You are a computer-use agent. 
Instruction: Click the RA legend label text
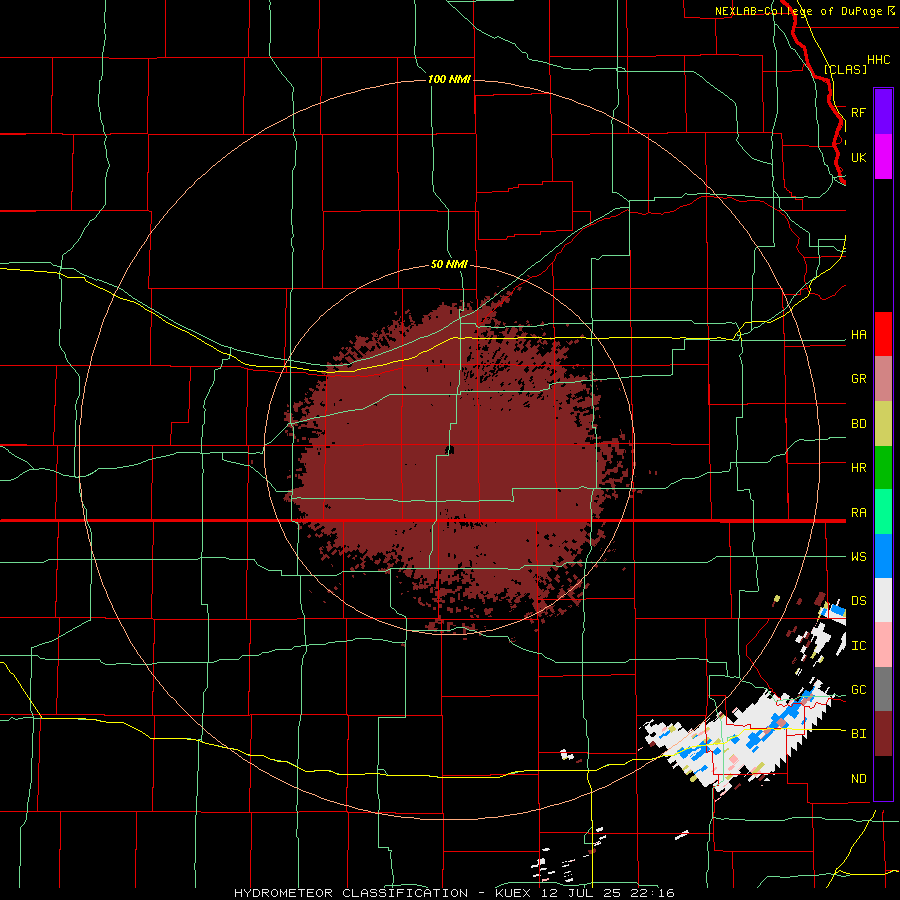click(858, 513)
